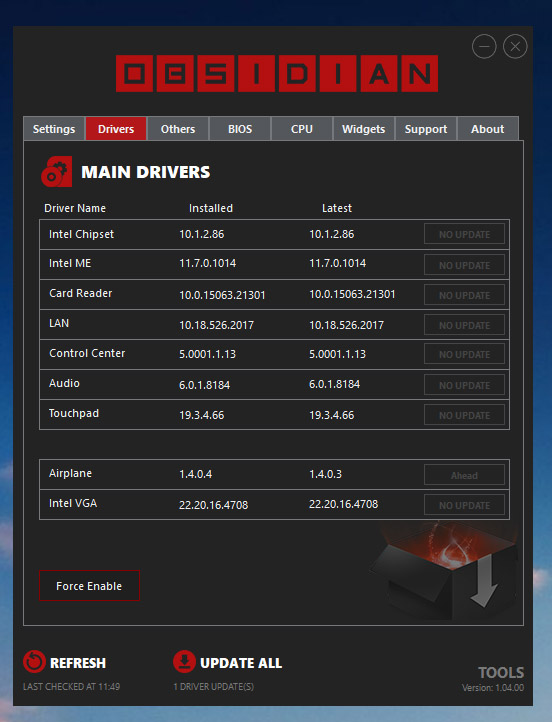Image resolution: width=552 pixels, height=722 pixels.
Task: Select the LAN driver name
Action: 59,323
